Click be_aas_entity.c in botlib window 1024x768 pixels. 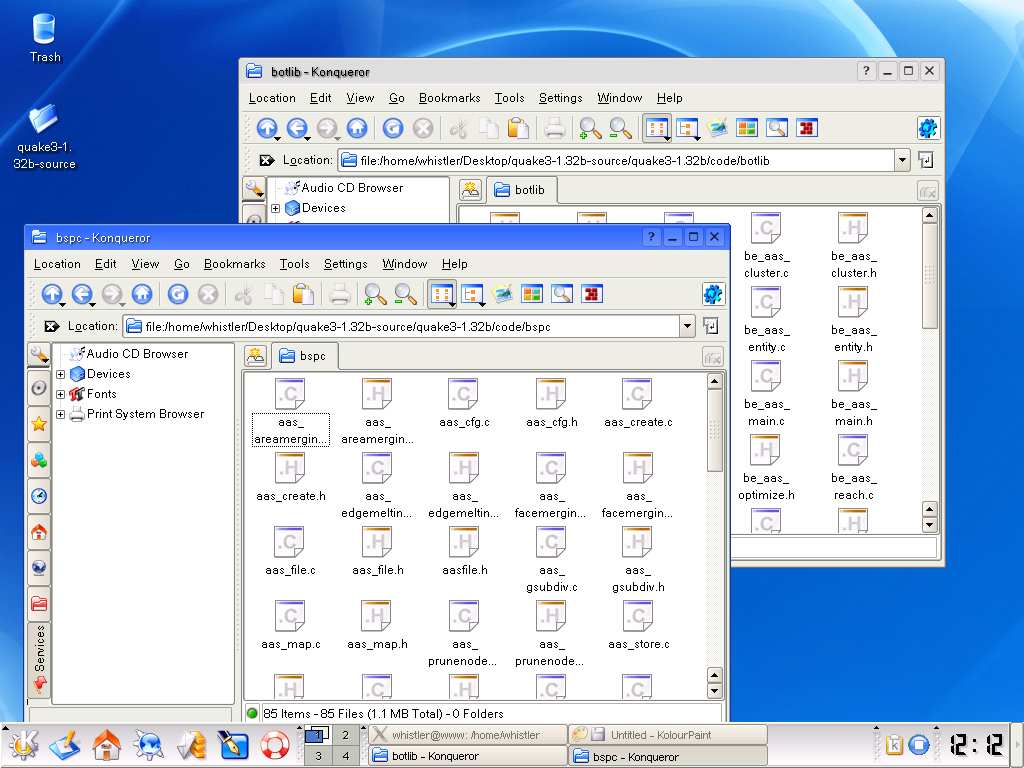767,321
